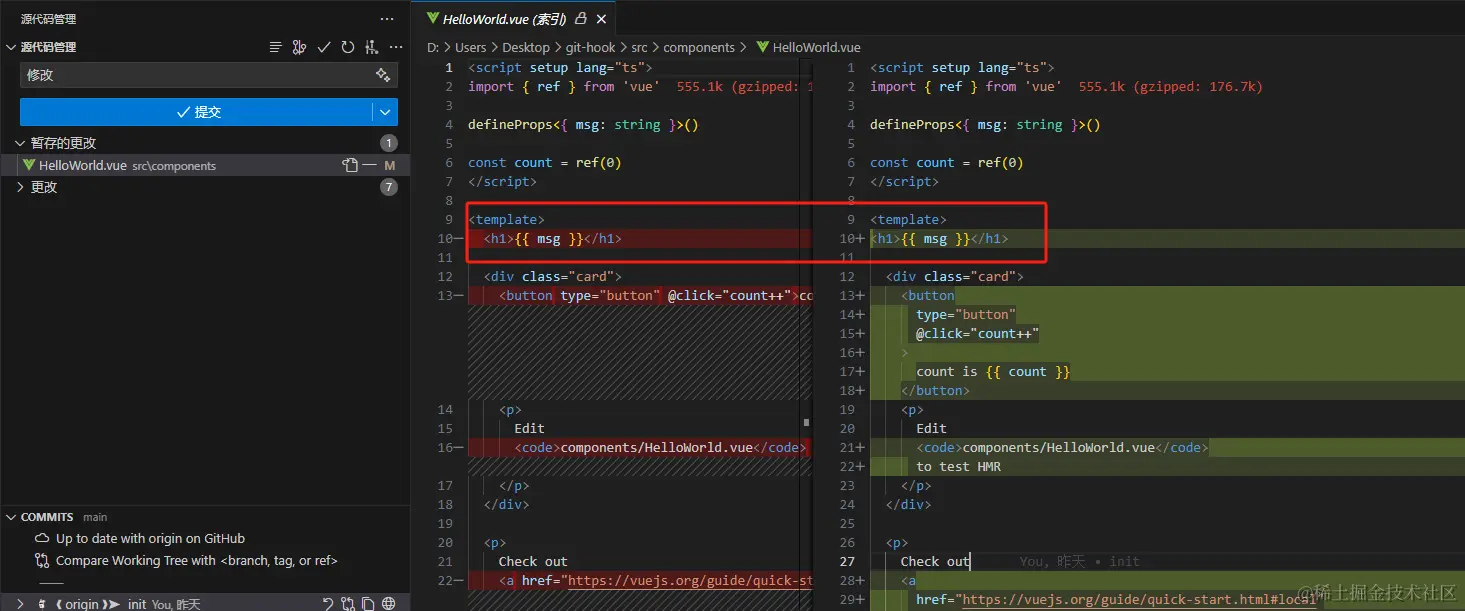This screenshot has width=1465, height=611.
Task: Open the commit button's dropdown arrow
Action: 385,112
